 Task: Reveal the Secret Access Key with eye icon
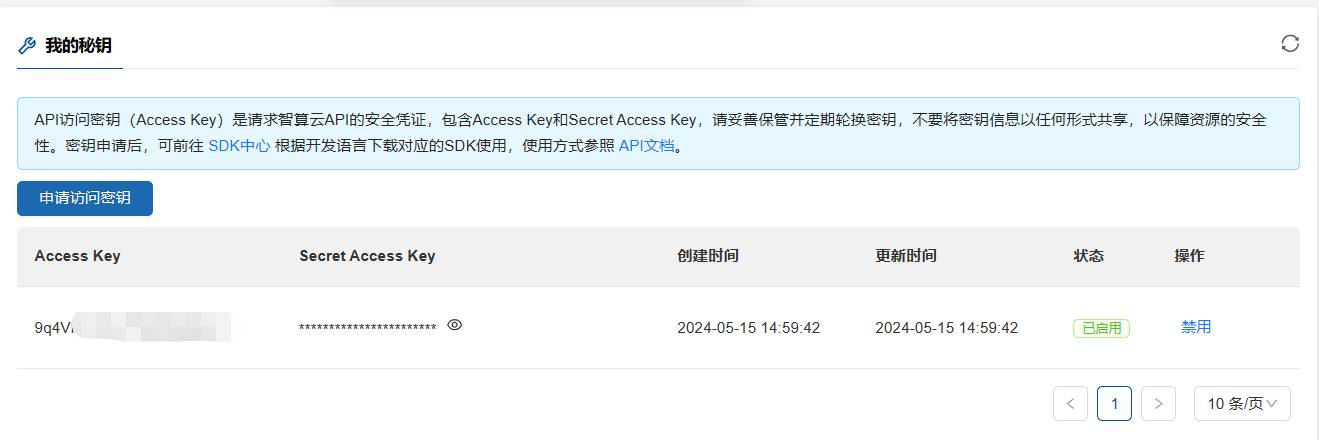[x=454, y=325]
